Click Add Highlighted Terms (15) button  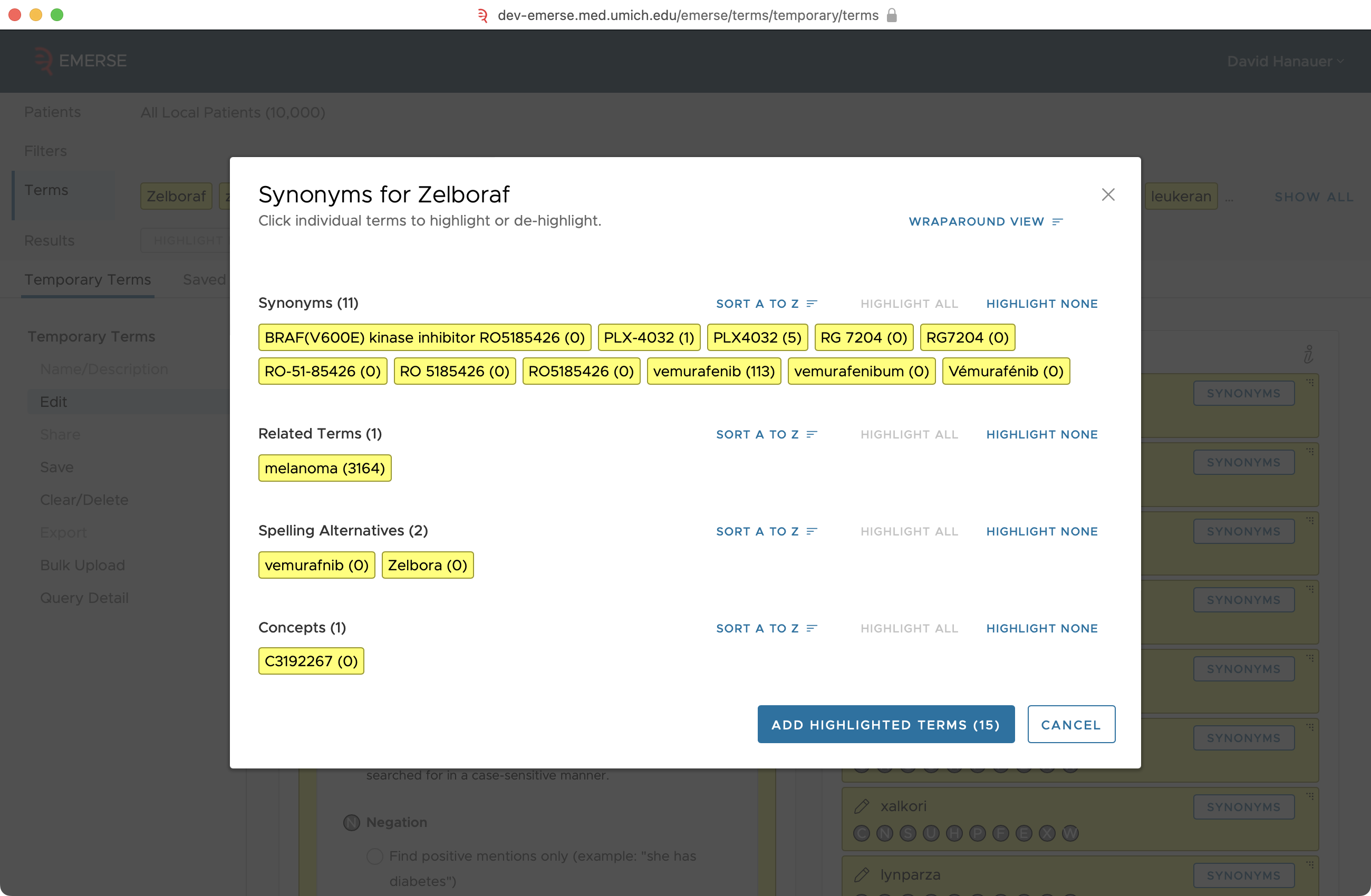tap(885, 724)
